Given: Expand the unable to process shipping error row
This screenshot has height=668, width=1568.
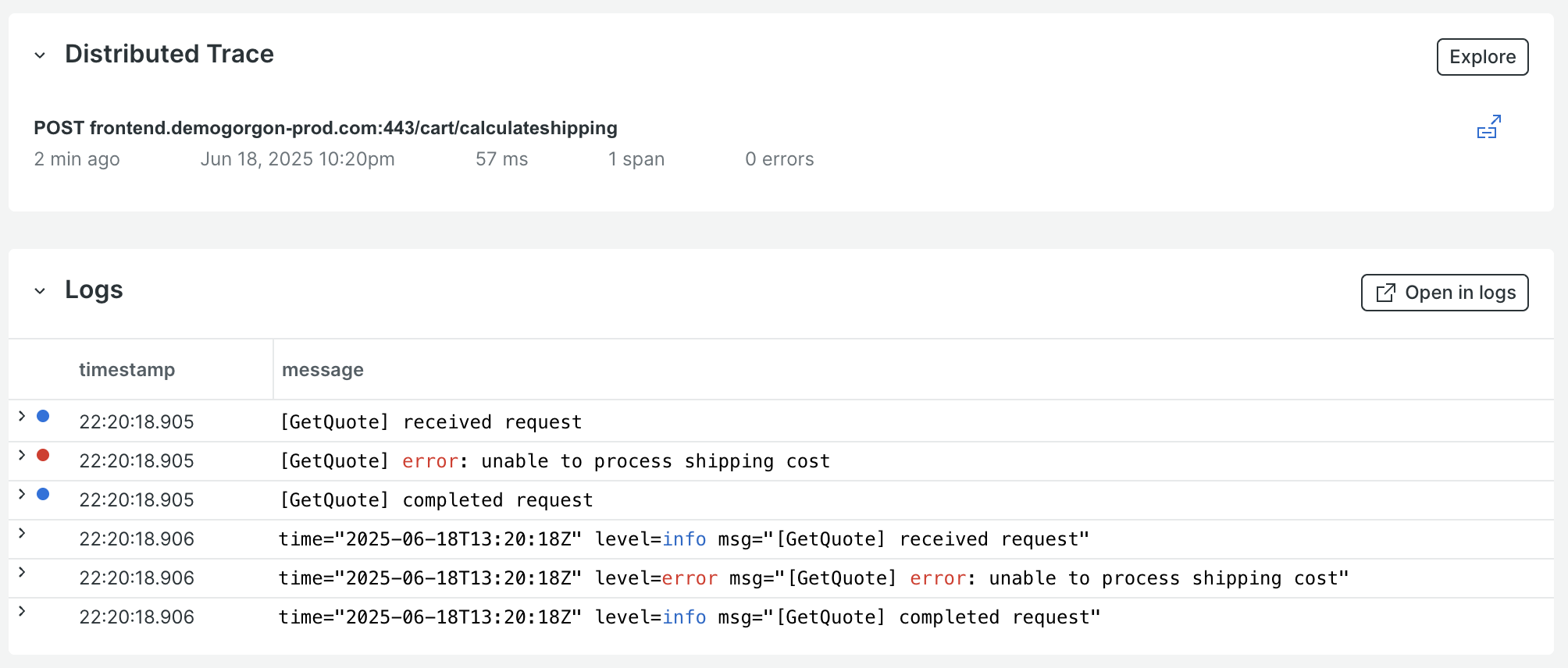Looking at the screenshot, I should tap(22, 456).
